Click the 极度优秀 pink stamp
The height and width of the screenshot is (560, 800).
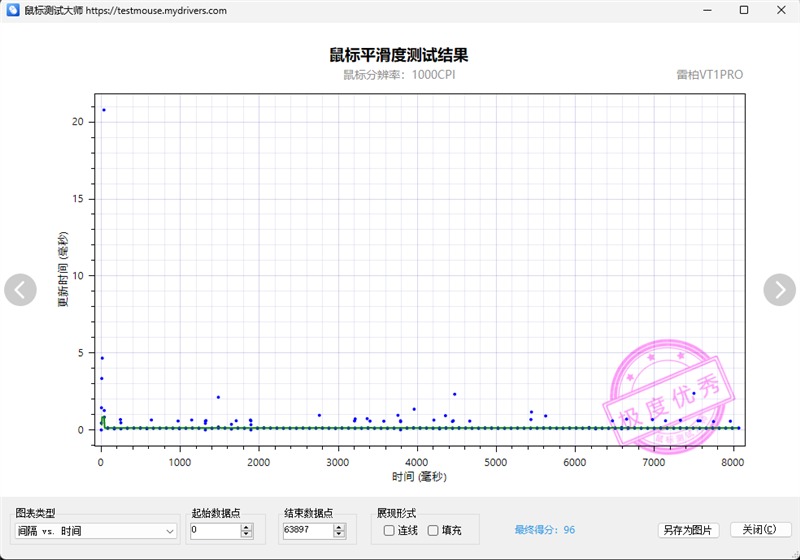668,397
